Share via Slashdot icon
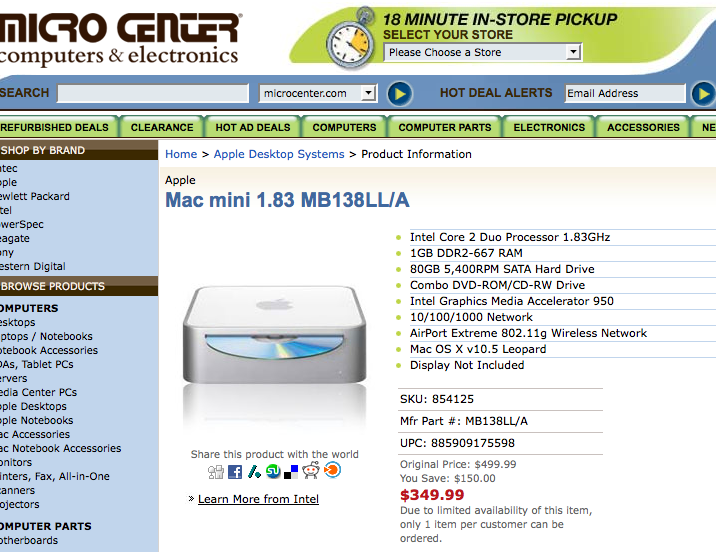The image size is (716, 552). [x=254, y=471]
